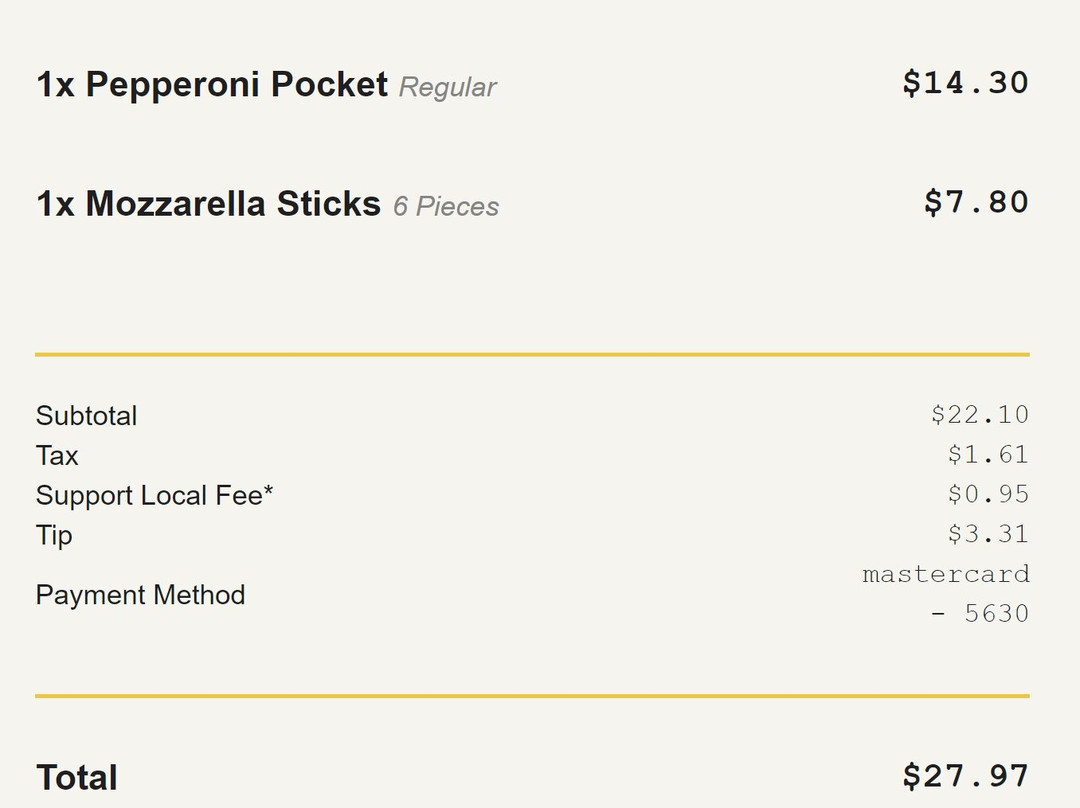Select the $7.80 item price

pyautogui.click(x=976, y=202)
